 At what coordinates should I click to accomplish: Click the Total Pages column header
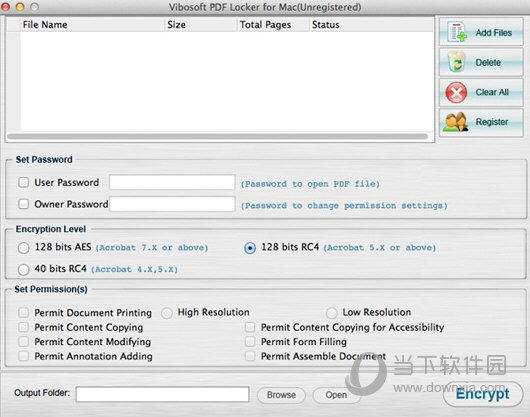273,25
